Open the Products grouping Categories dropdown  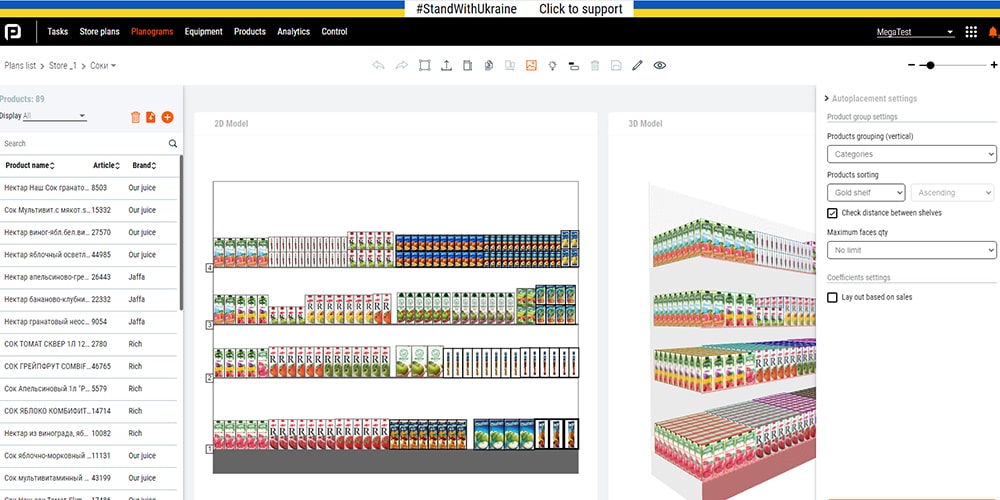pyautogui.click(x=911, y=154)
